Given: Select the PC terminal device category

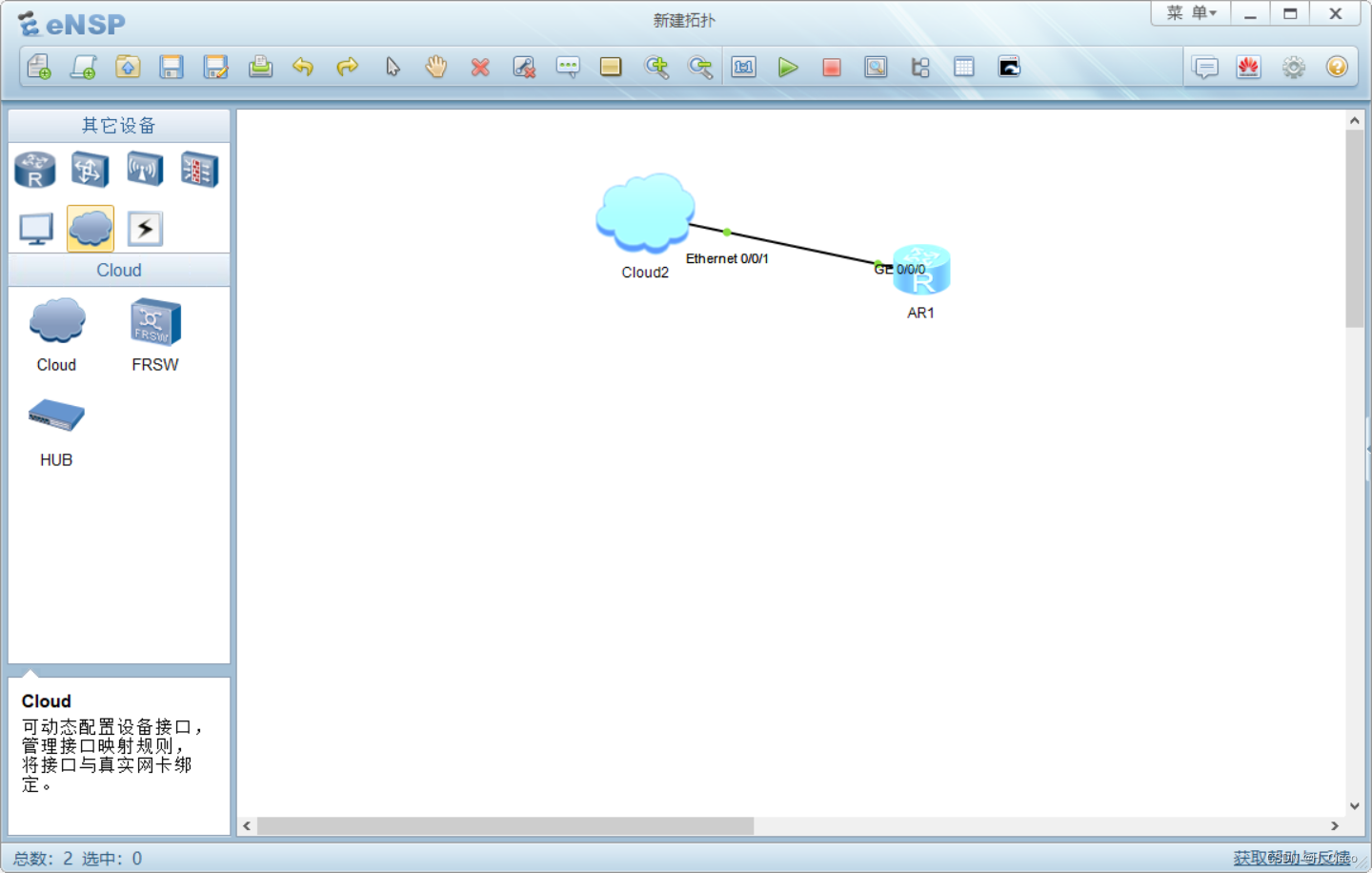Looking at the screenshot, I should pos(36,229).
